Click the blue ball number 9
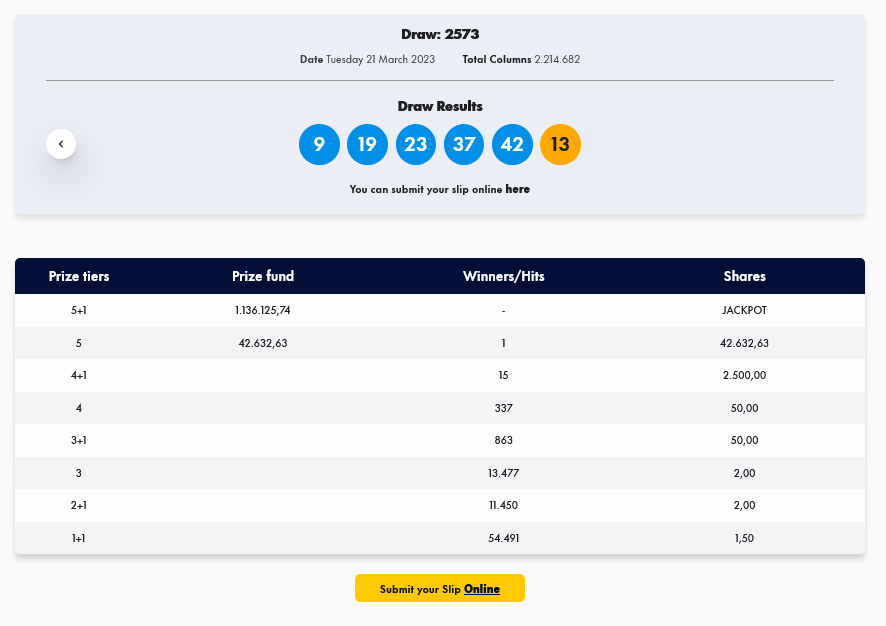Viewport: 886px width, 626px height. 319,145
